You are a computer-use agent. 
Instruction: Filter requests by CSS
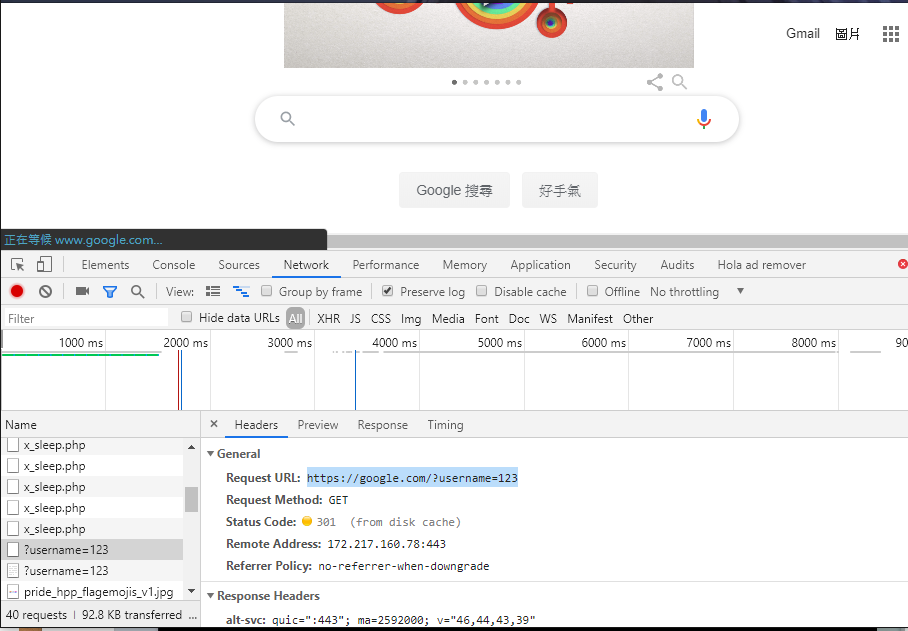(380, 318)
